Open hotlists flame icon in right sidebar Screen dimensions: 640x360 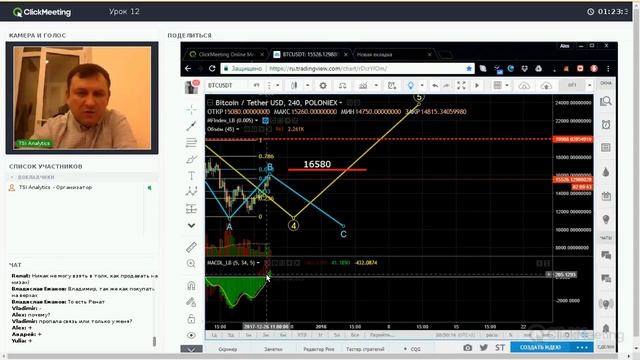pyautogui.click(x=606, y=172)
